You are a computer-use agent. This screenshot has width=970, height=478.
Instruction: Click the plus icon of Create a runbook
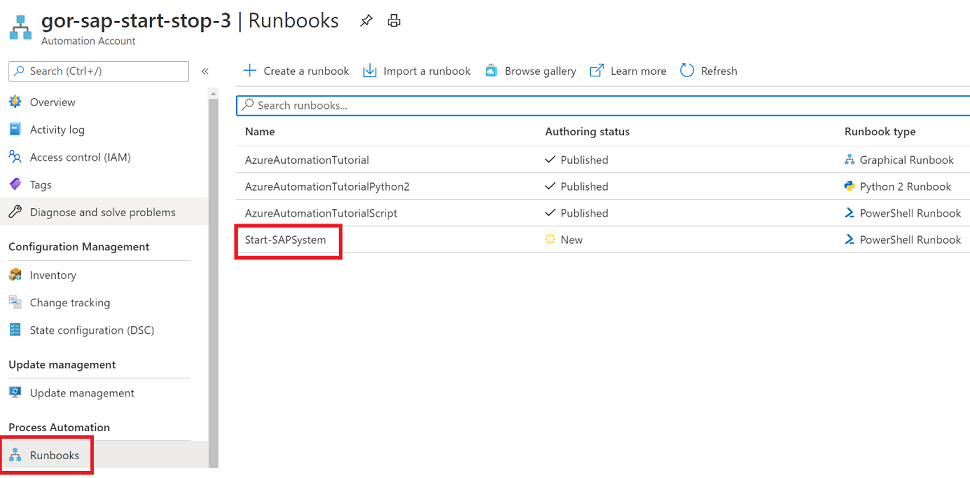click(x=249, y=70)
